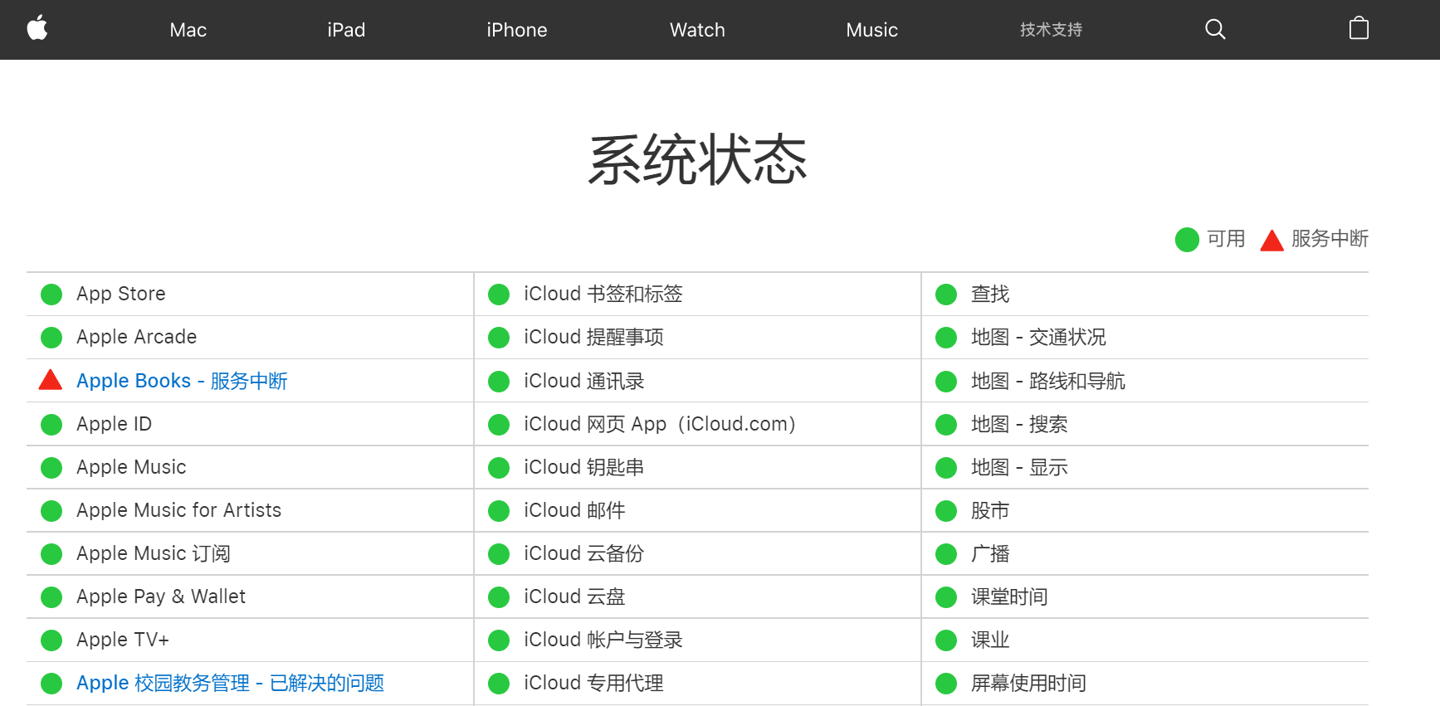
Task: Click the 系统状态 page heading
Action: pos(697,159)
